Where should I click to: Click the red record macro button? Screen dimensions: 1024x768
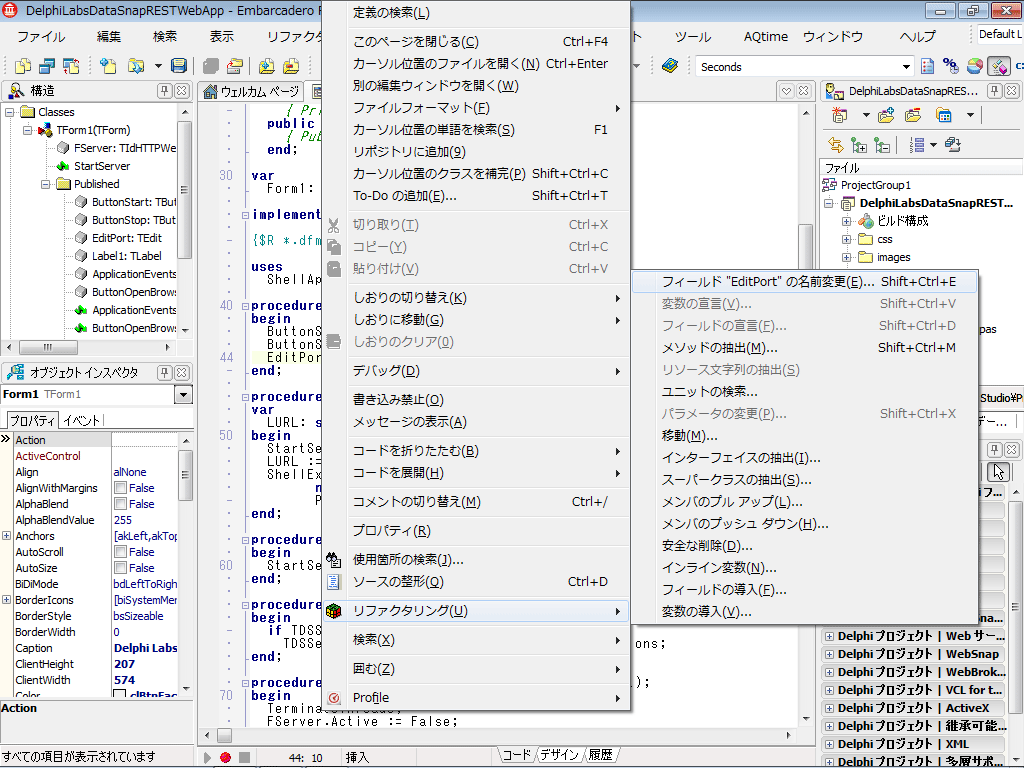(x=225, y=758)
